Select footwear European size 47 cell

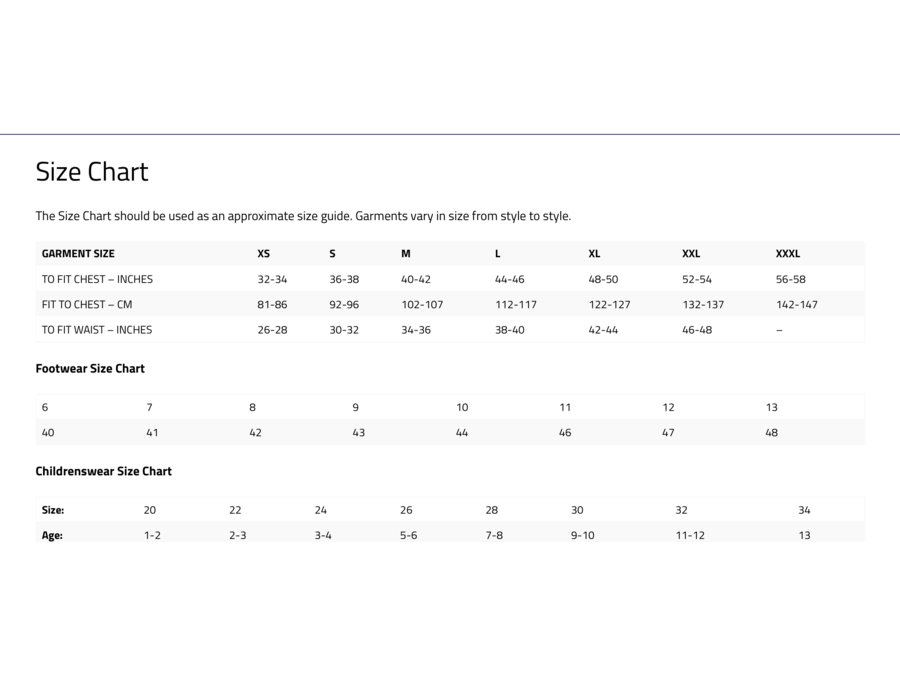point(668,433)
